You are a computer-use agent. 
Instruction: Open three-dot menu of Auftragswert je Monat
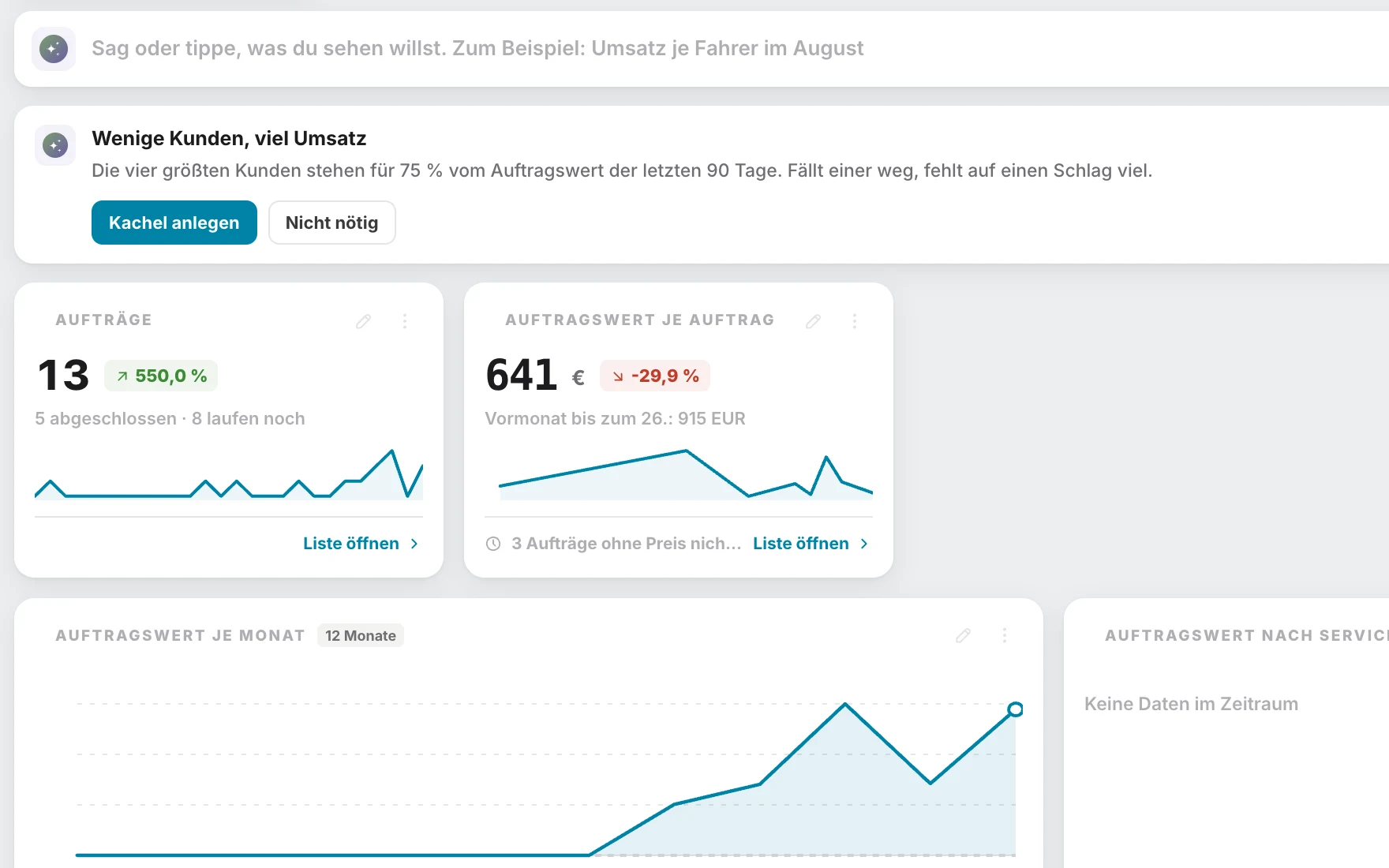point(1005,635)
